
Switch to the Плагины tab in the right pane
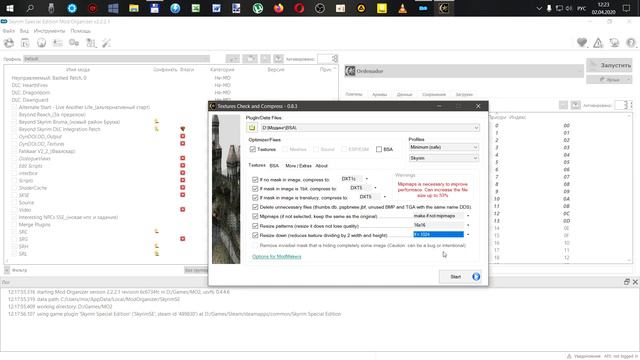pyautogui.click(x=354, y=94)
